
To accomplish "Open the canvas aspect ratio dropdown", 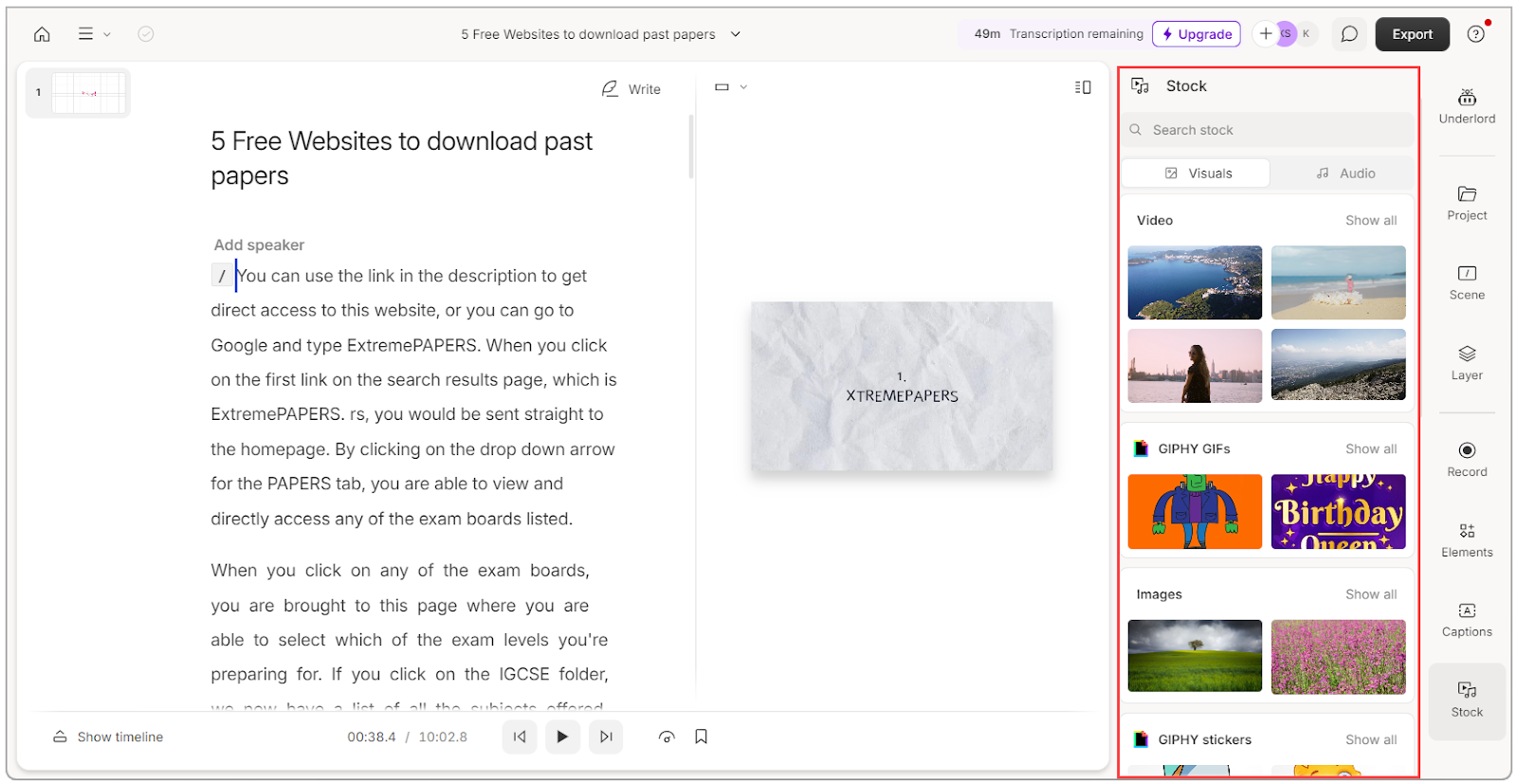I will coord(731,87).
